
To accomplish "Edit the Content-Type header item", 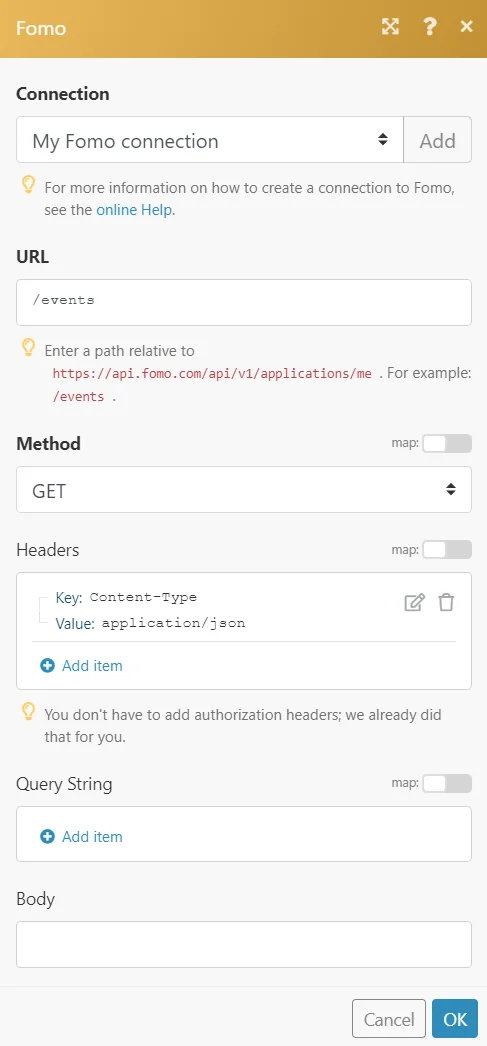I will [x=414, y=603].
